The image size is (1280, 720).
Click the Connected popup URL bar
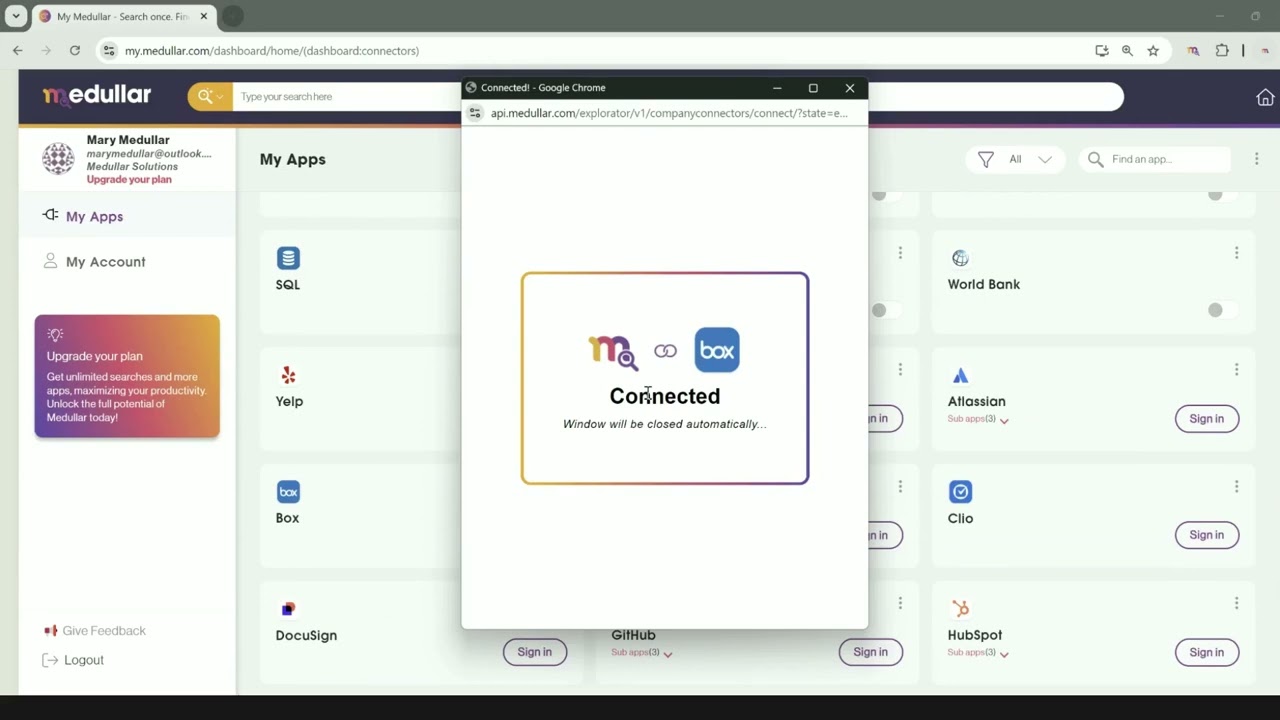(x=669, y=113)
